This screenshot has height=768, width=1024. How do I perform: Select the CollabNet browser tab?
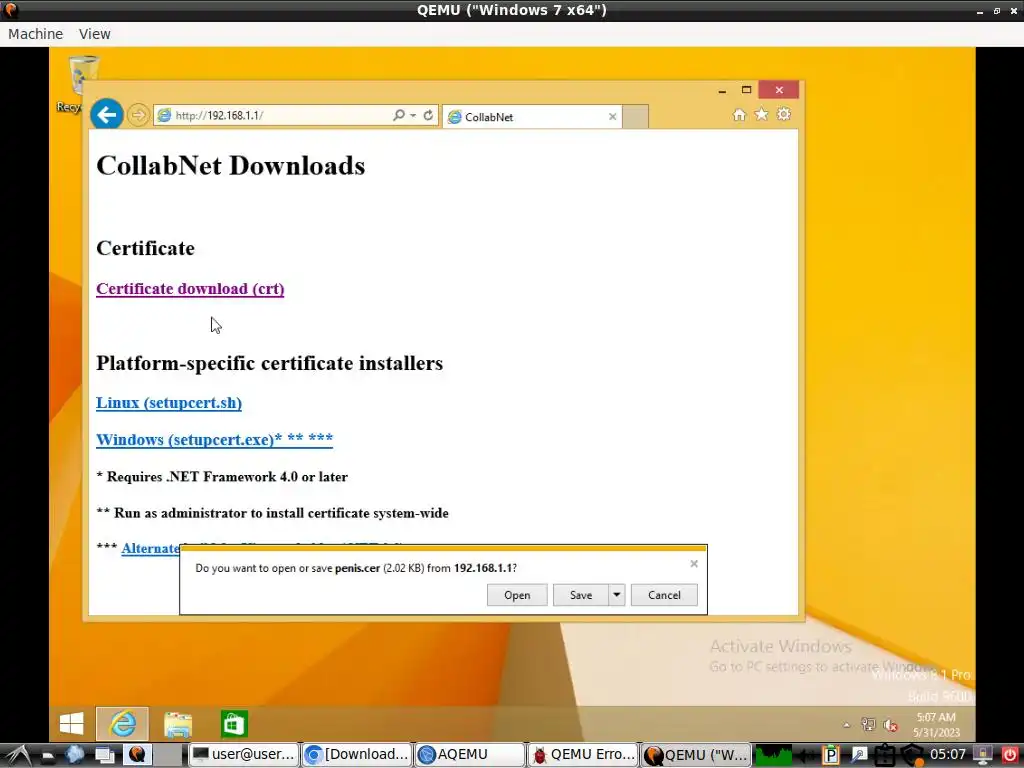(532, 117)
